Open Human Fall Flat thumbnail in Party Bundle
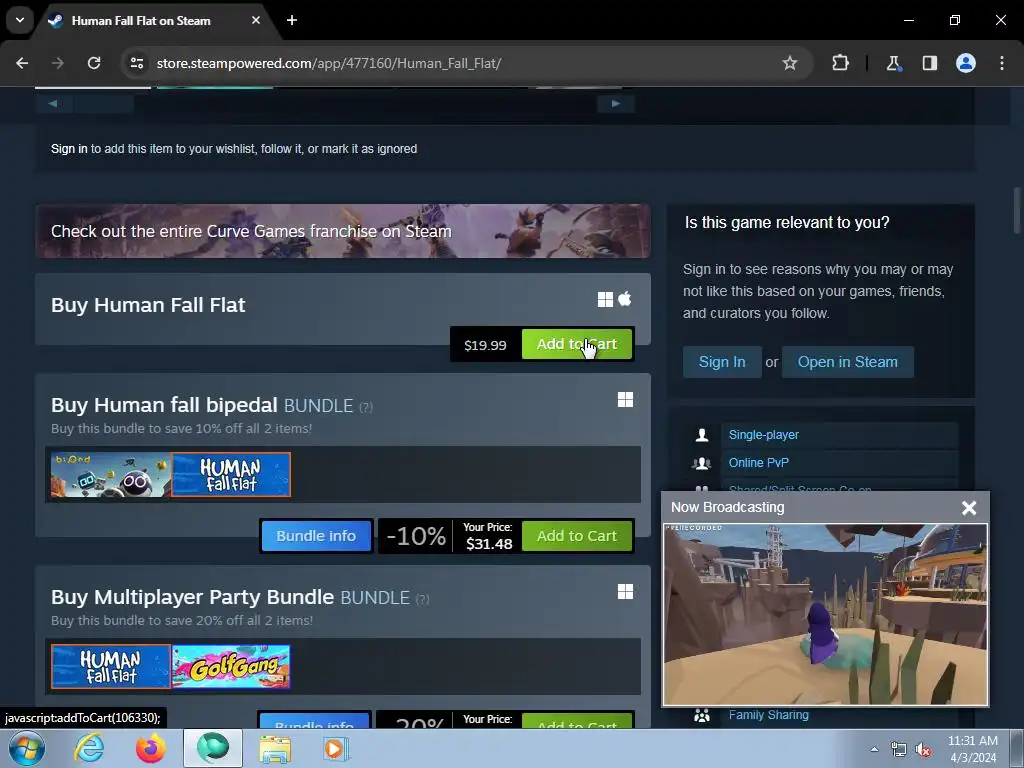The width and height of the screenshot is (1024, 768). coord(110,667)
